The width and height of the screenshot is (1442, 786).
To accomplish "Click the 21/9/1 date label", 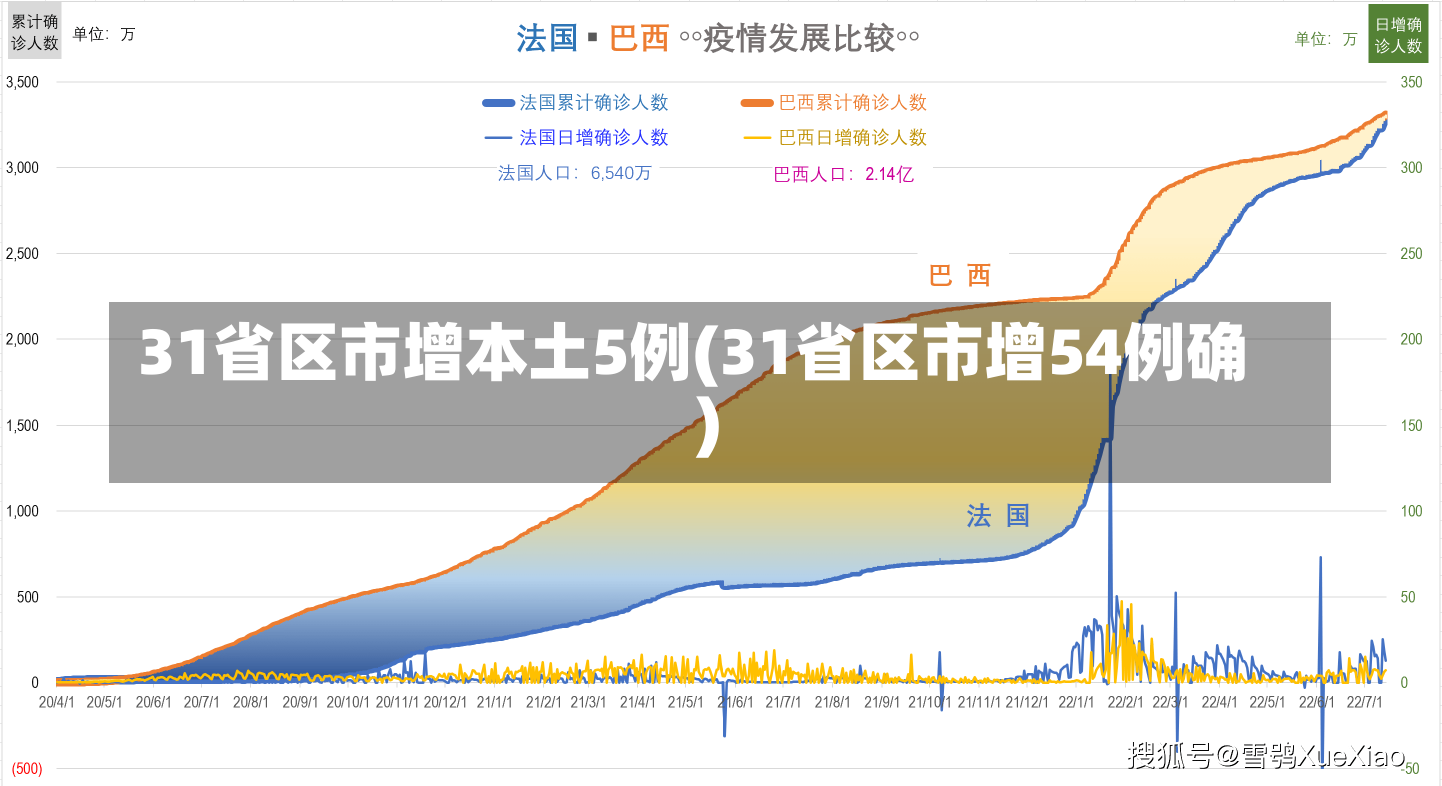I will tap(884, 702).
